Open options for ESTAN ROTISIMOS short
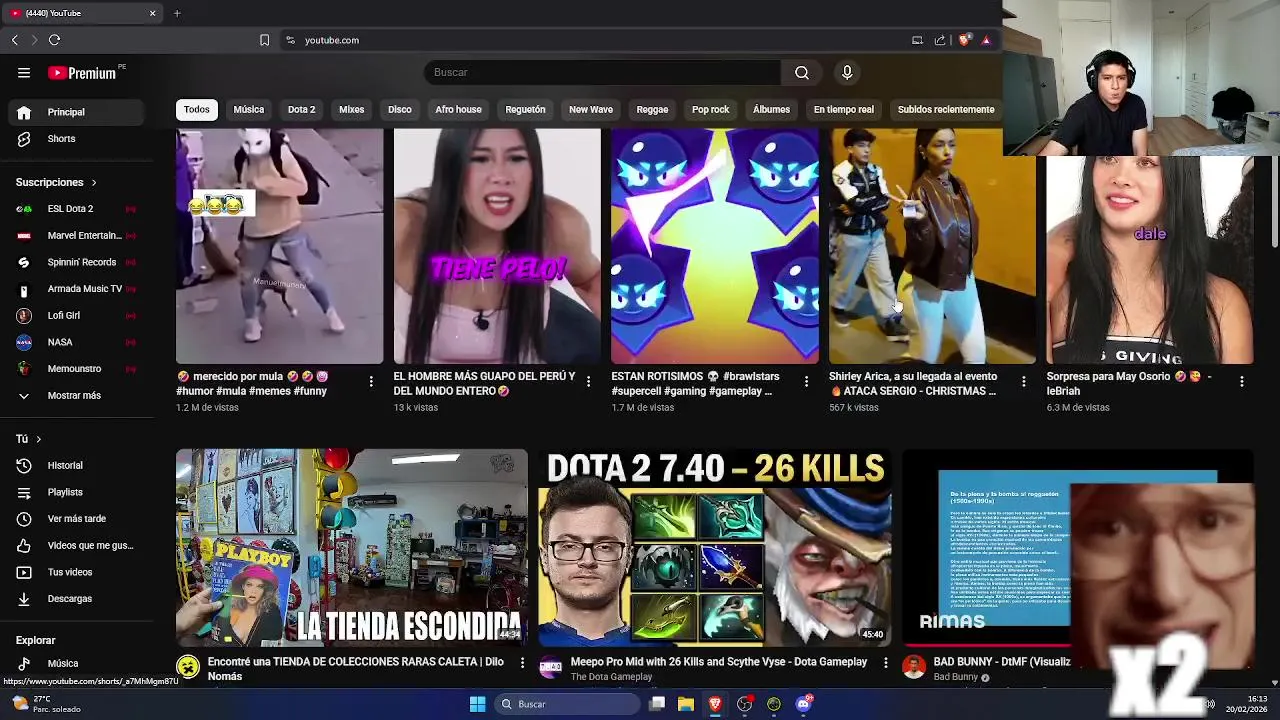 [x=806, y=381]
